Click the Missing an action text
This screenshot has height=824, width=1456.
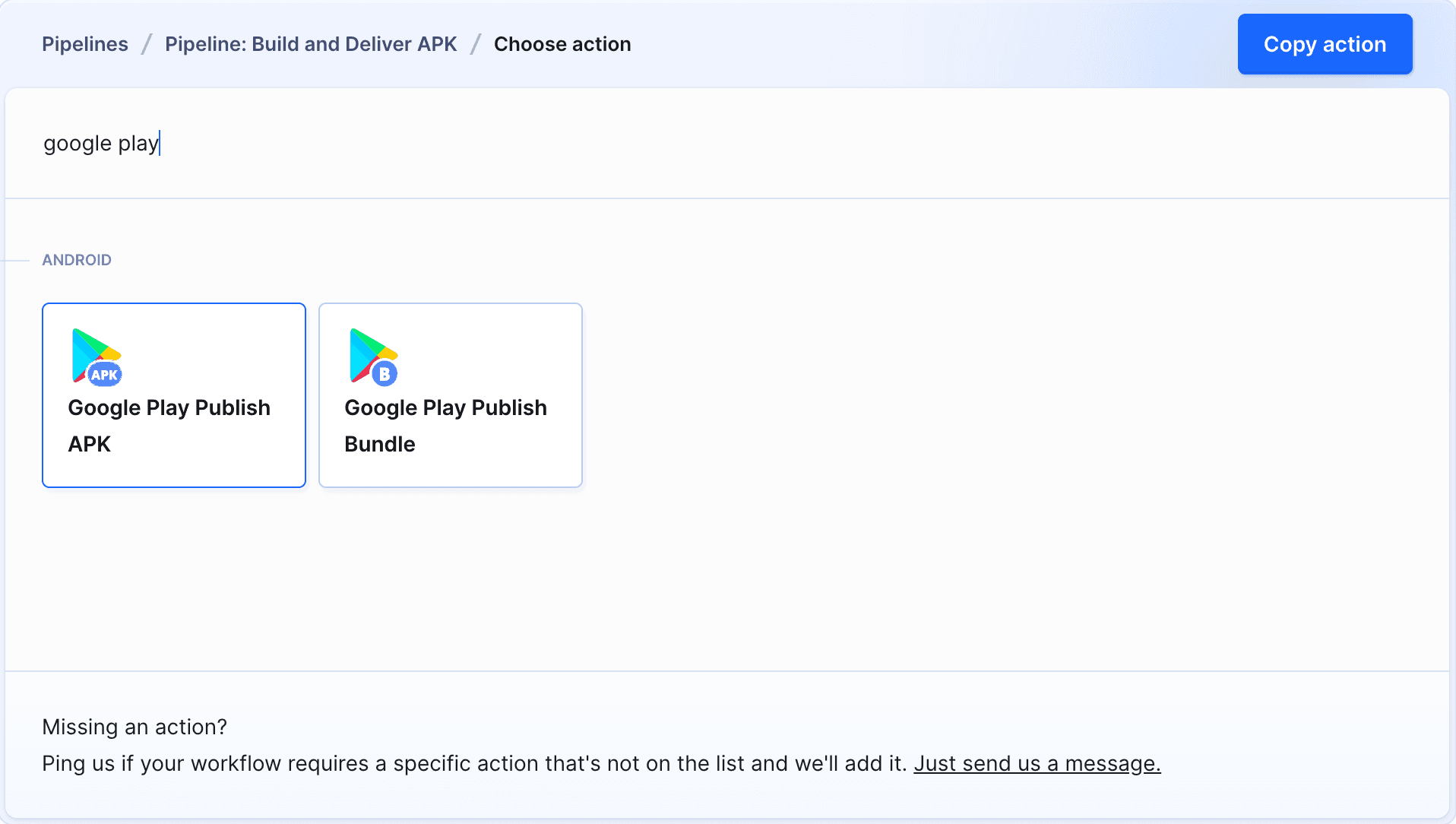134,727
